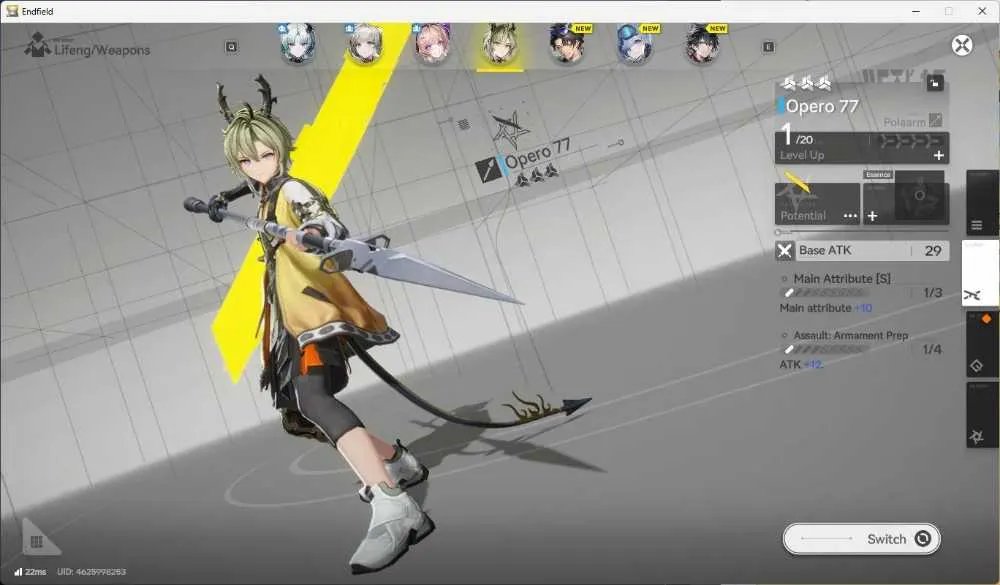This screenshot has height=585, width=1000.
Task: Close the weapons screen with X icon
Action: click(x=962, y=45)
